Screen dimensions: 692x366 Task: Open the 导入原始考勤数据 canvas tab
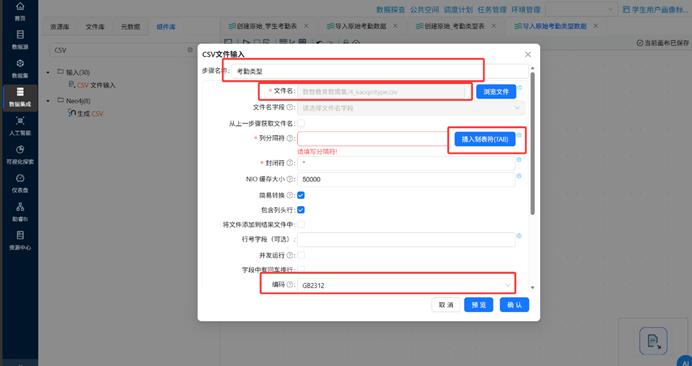point(357,26)
